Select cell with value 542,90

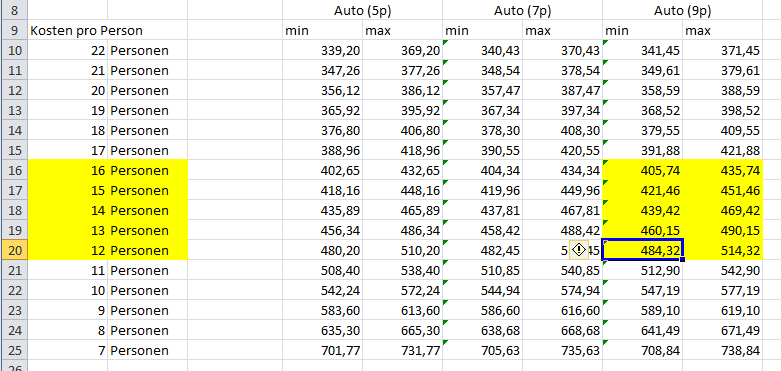(x=722, y=270)
